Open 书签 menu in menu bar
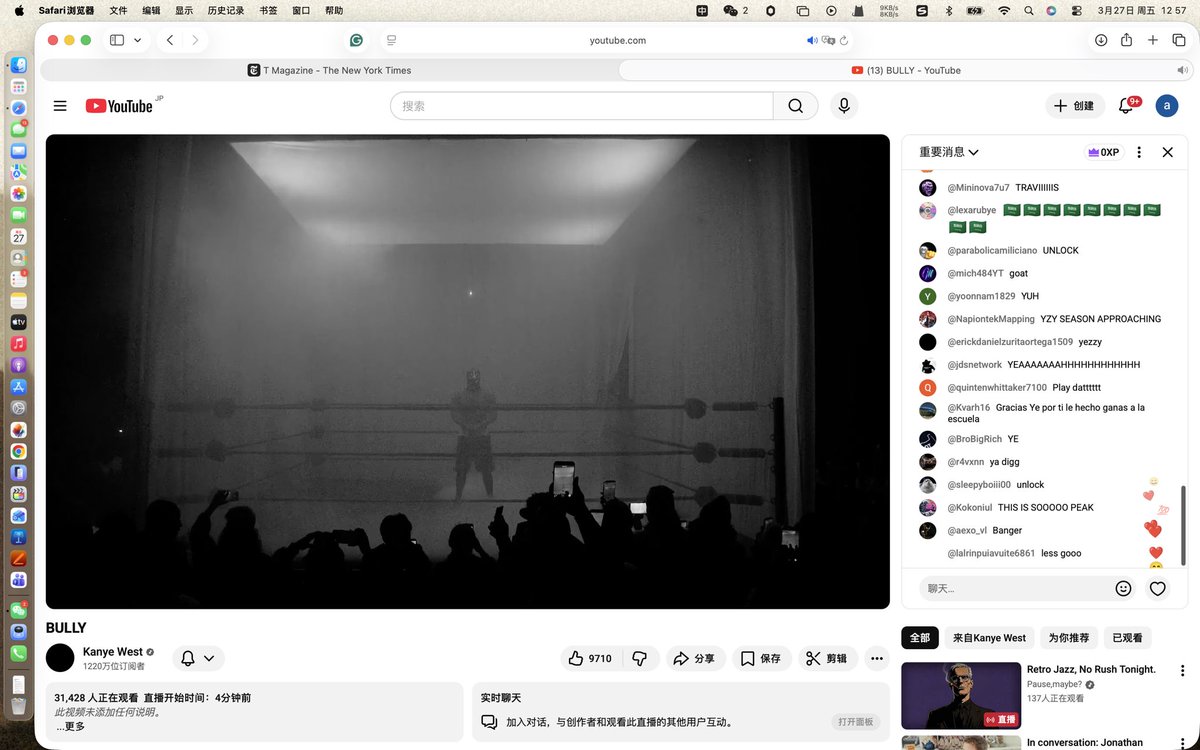Screen dimensions: 1200x750 point(268,10)
